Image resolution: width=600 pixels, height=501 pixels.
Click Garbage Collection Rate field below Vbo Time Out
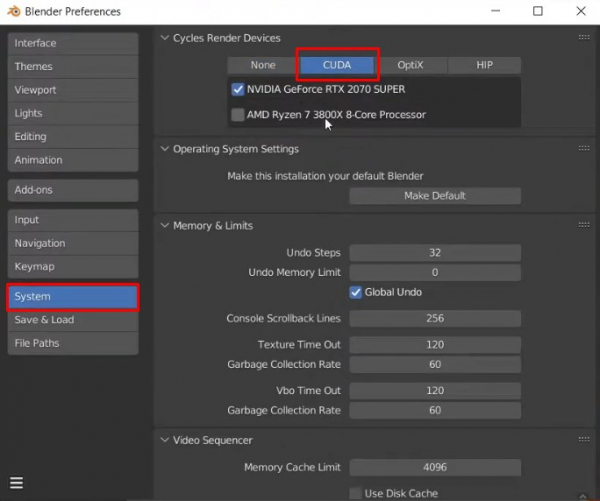coord(435,410)
